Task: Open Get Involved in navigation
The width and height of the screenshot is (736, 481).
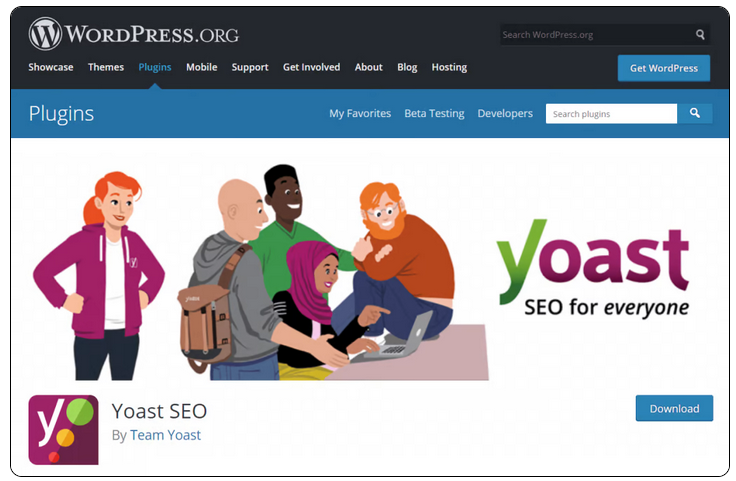Action: tap(312, 67)
